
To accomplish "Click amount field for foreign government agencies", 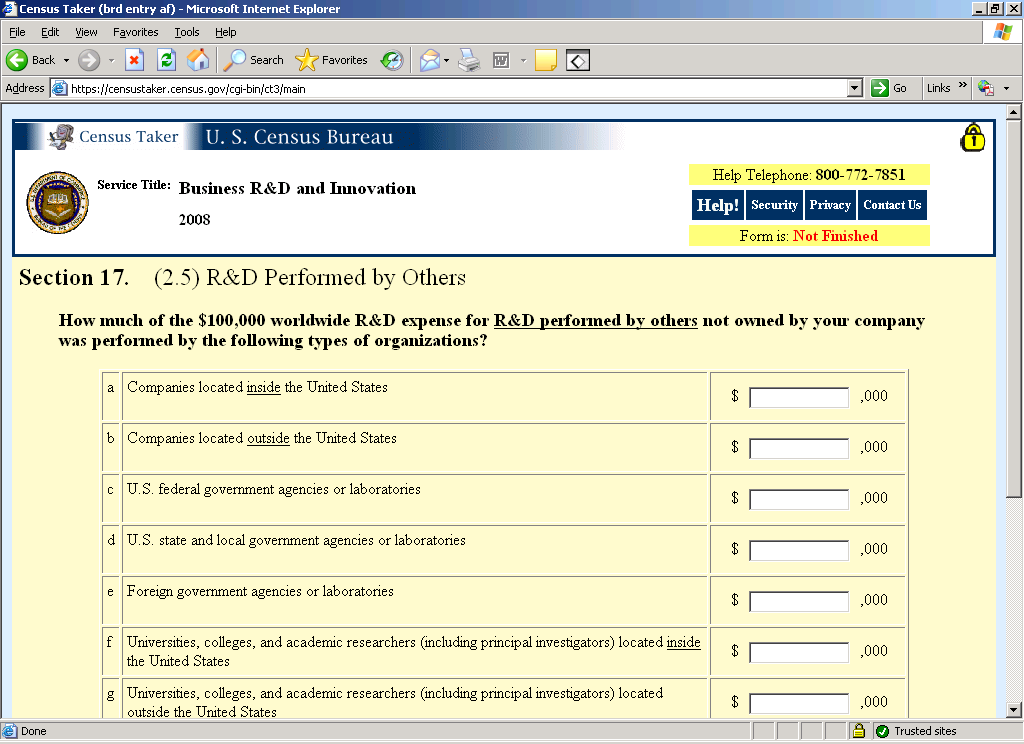I will (x=798, y=601).
